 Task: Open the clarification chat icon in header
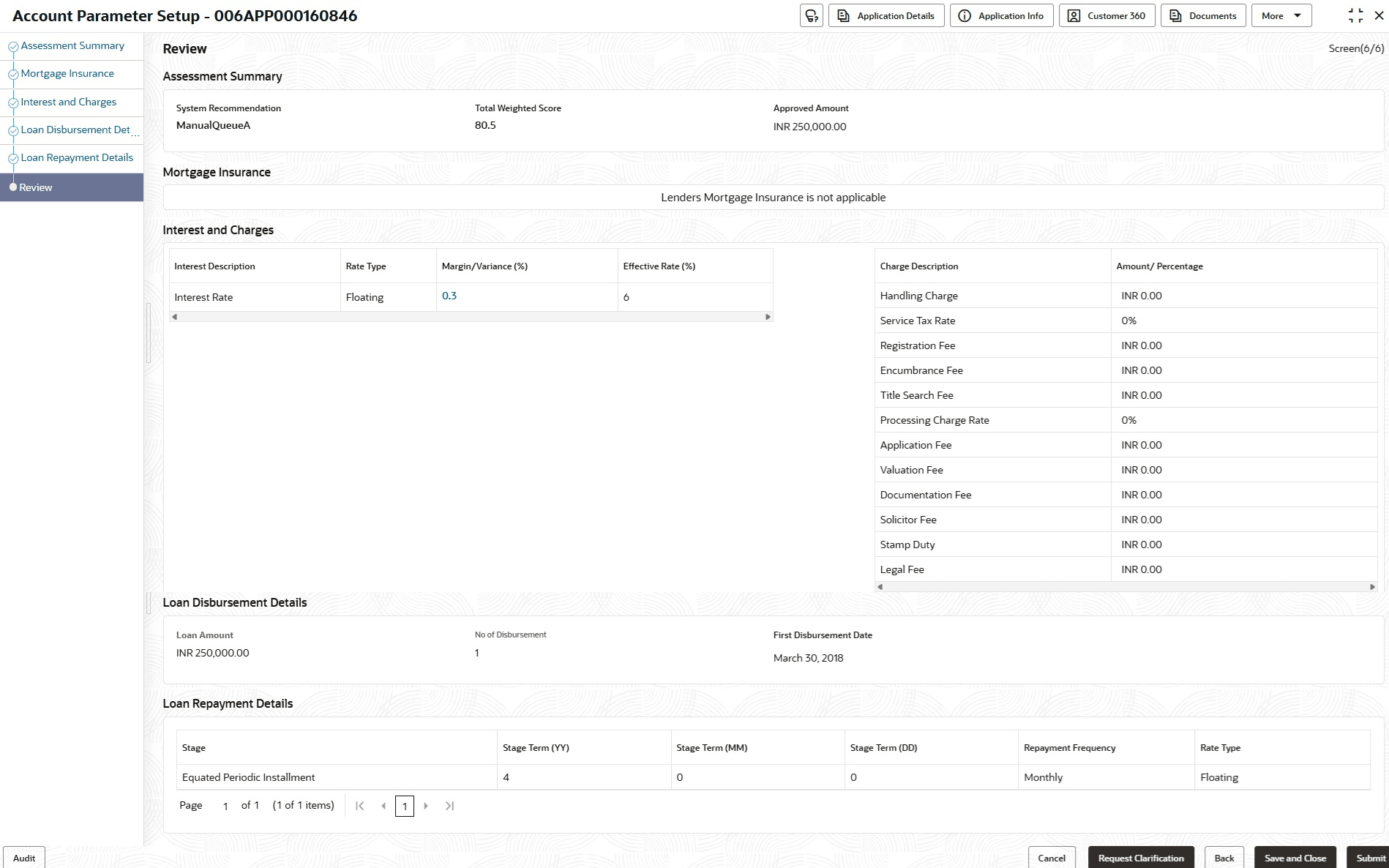tap(812, 15)
